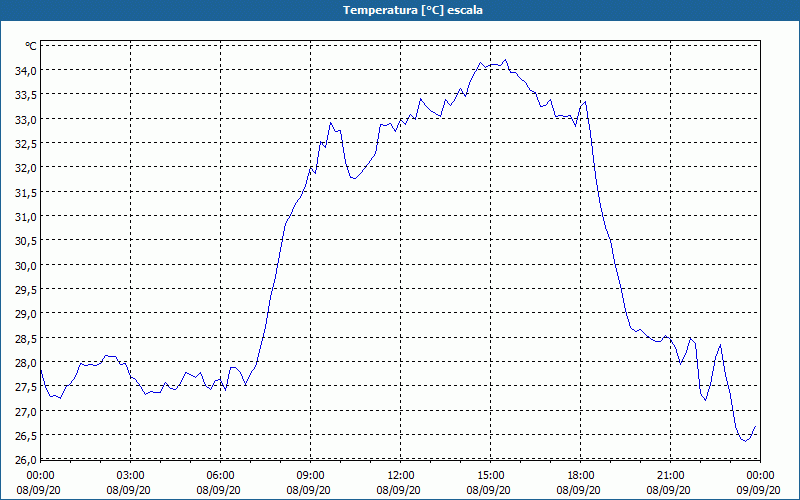This screenshot has width=800, height=500.
Task: Click the 06:00 time axis label
Action: coord(220,476)
